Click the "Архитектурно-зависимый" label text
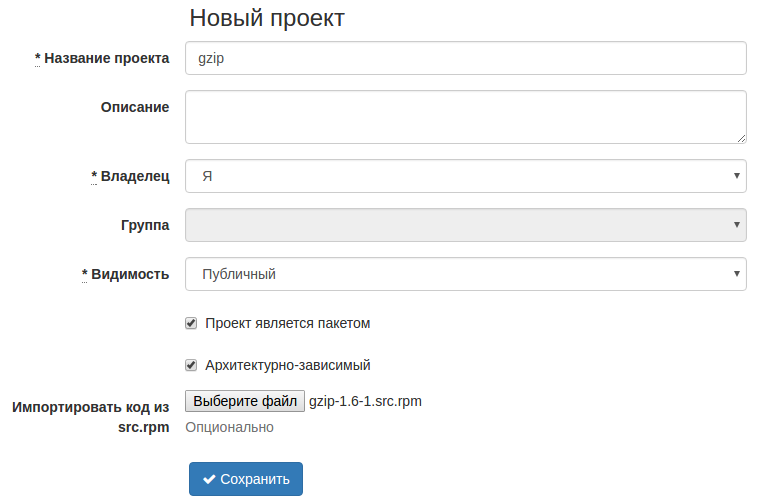Screen dimensions: 780x501 pyautogui.click(x=288, y=365)
